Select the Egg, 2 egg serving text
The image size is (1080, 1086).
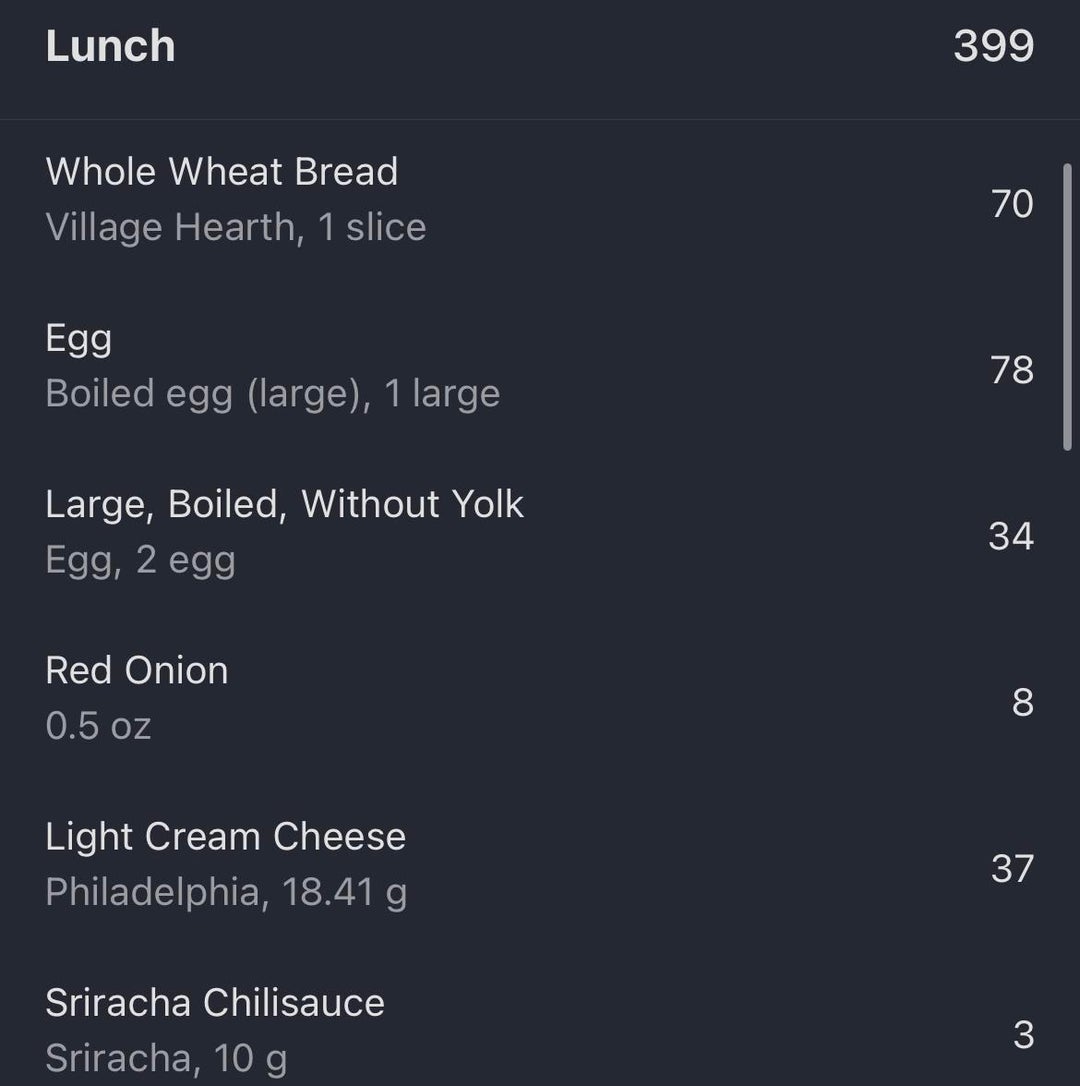coord(140,560)
